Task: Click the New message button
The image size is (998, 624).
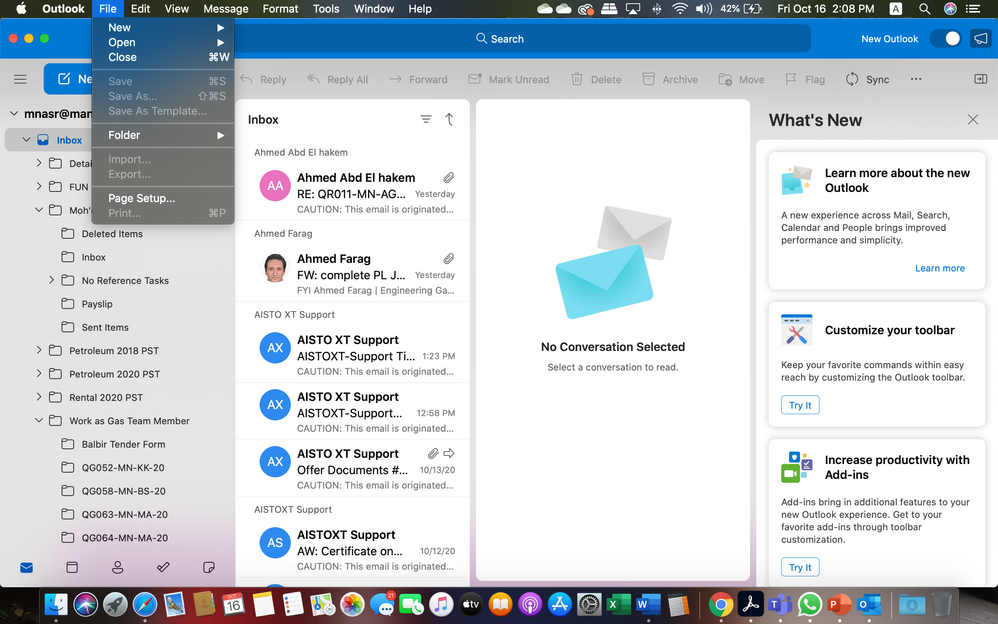Action: pyautogui.click(x=69, y=79)
